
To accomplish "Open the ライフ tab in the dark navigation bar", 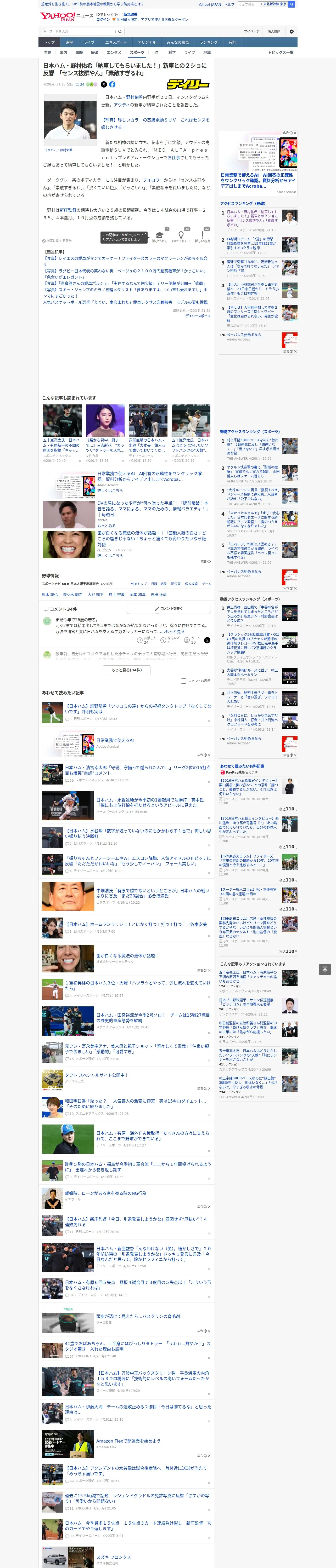I will 89,43.
